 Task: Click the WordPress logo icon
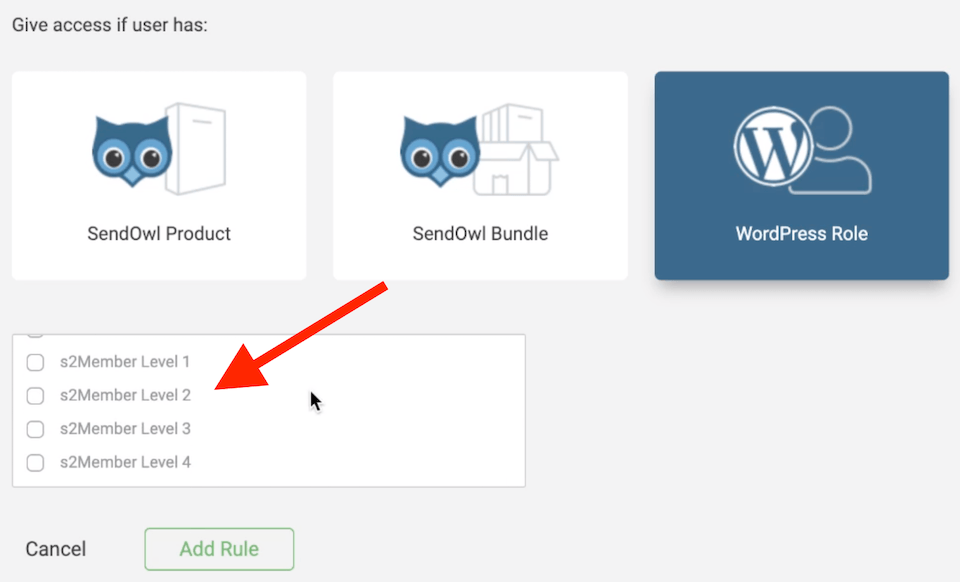coord(773,147)
